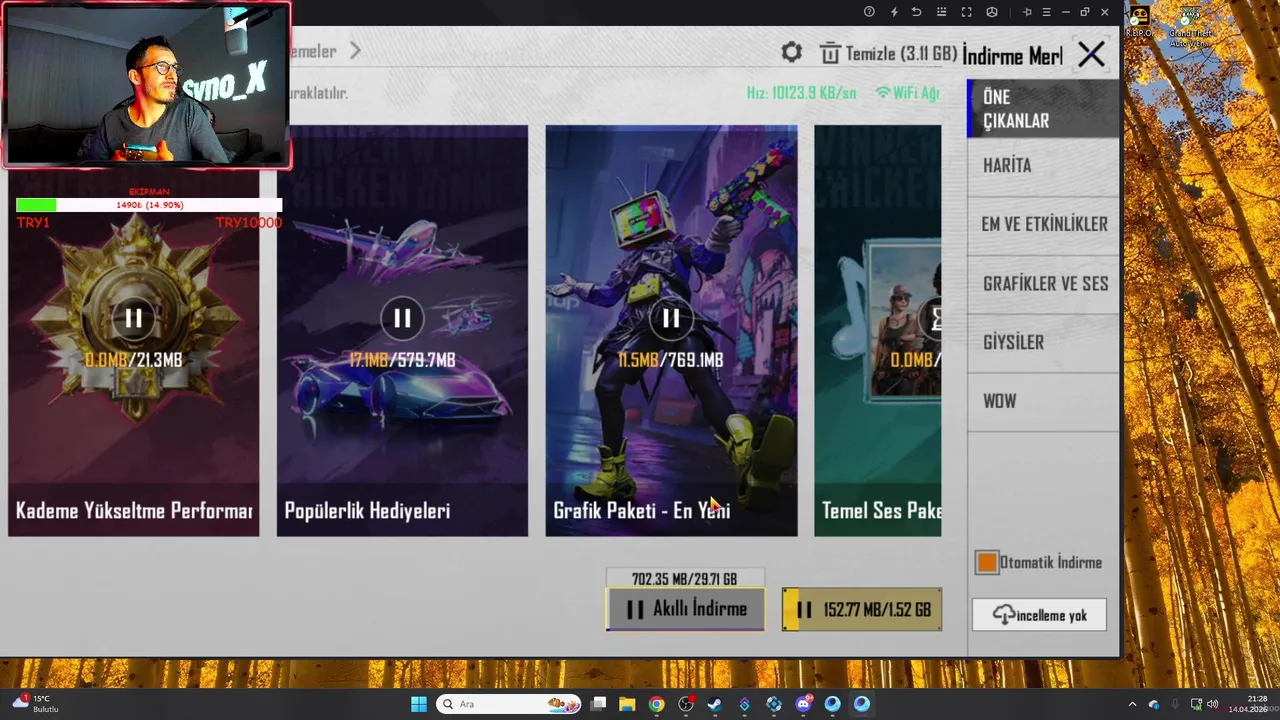This screenshot has width=1280, height=720.
Task: Pin the emulator window on top
Action: (x=1027, y=12)
